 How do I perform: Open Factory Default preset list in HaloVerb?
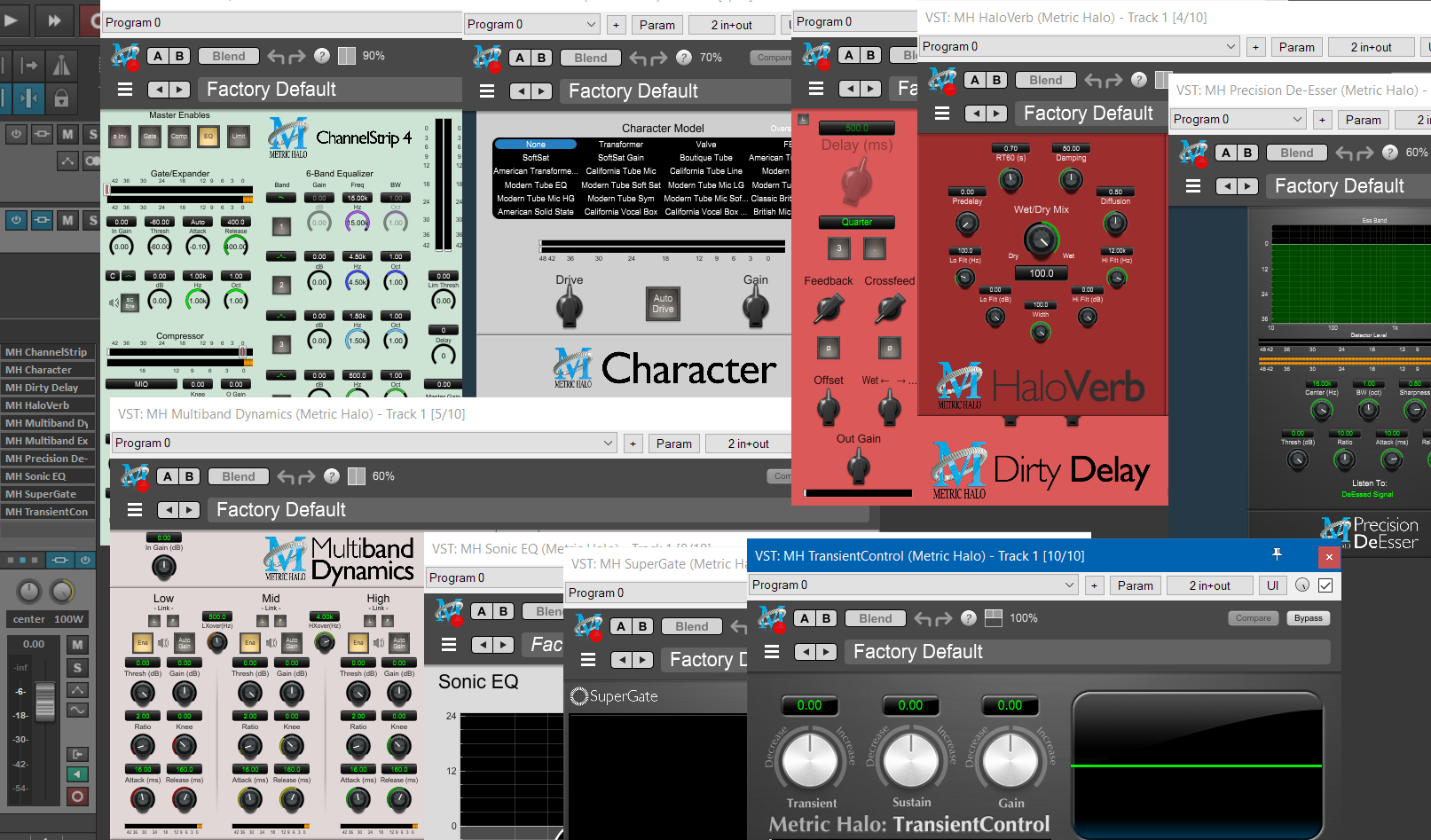pyautogui.click(x=1093, y=114)
